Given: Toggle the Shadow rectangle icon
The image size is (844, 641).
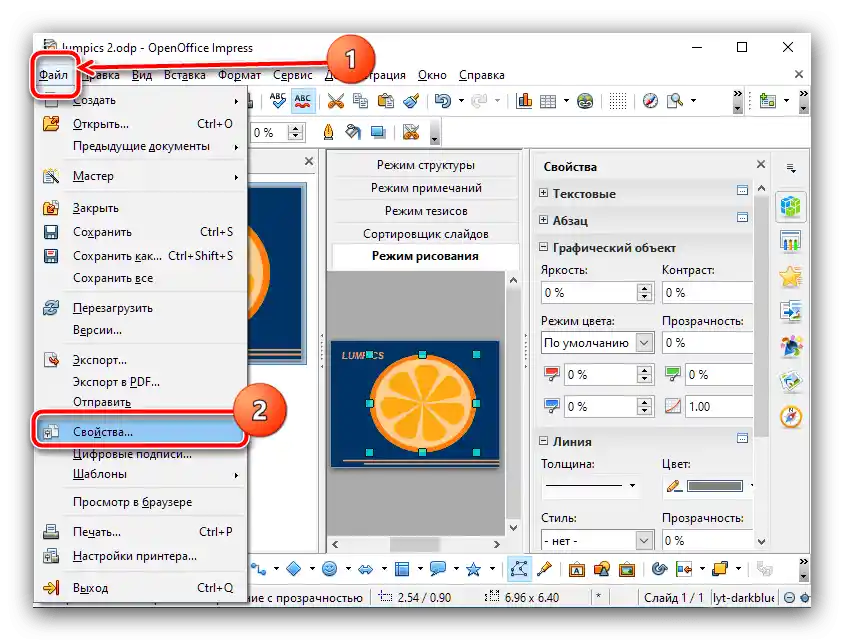Looking at the screenshot, I should coord(378,132).
